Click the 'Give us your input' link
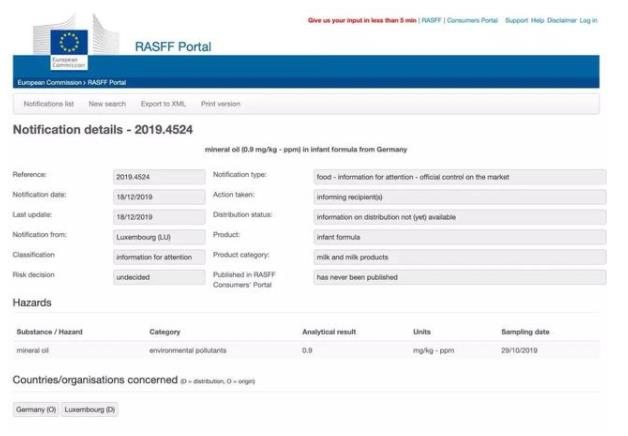Image resolution: width=628 pixels, height=436 pixels. point(362,20)
